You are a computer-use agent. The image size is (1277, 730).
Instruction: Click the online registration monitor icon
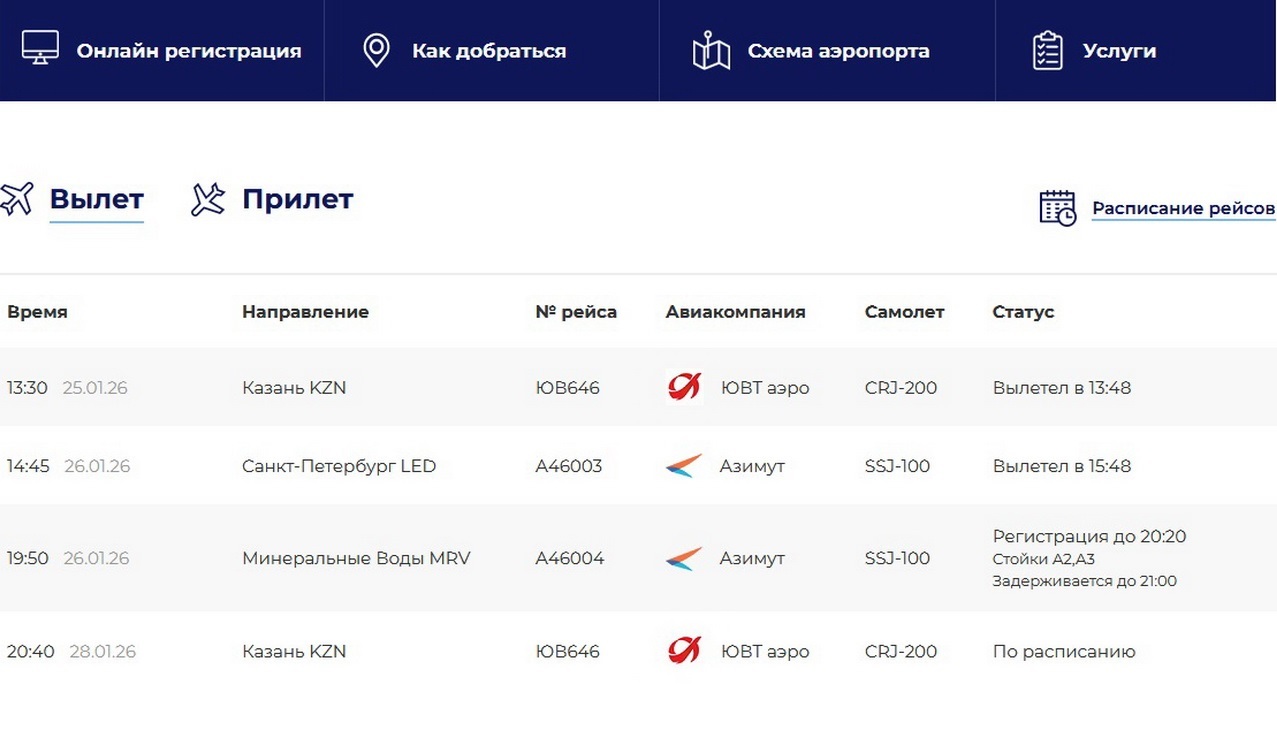point(40,49)
